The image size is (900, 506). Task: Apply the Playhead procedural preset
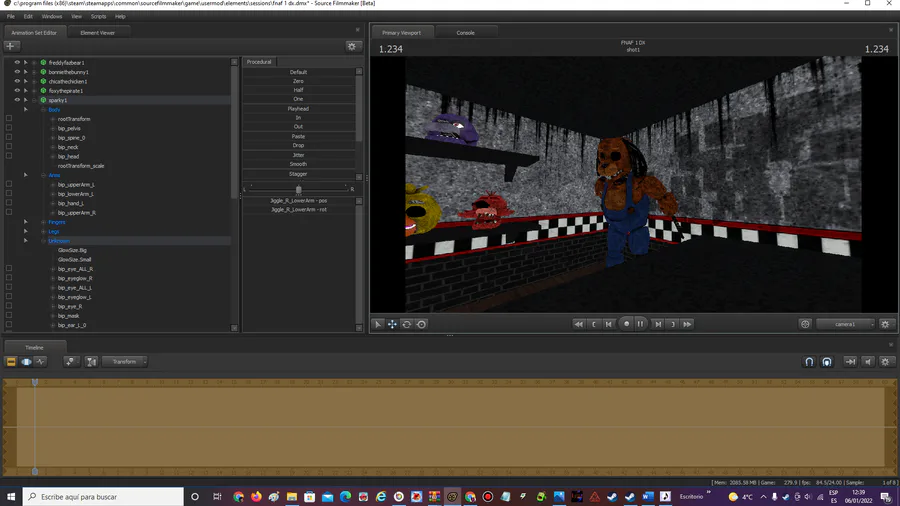tap(298, 108)
